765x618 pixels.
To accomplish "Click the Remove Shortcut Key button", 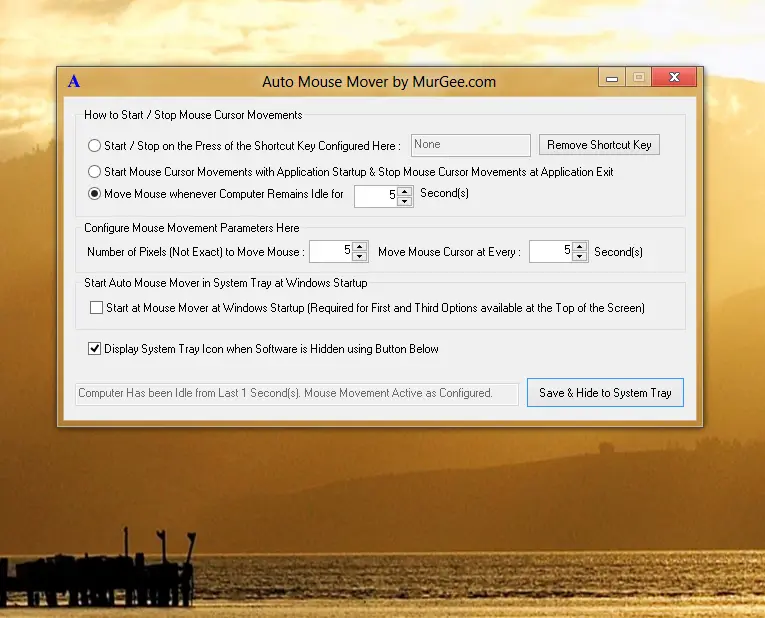I will (599, 145).
